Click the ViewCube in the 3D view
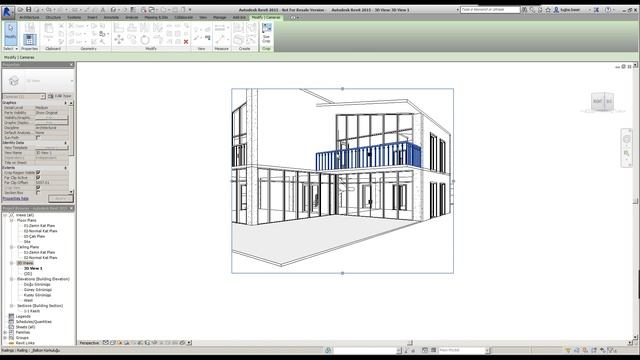 (602, 101)
